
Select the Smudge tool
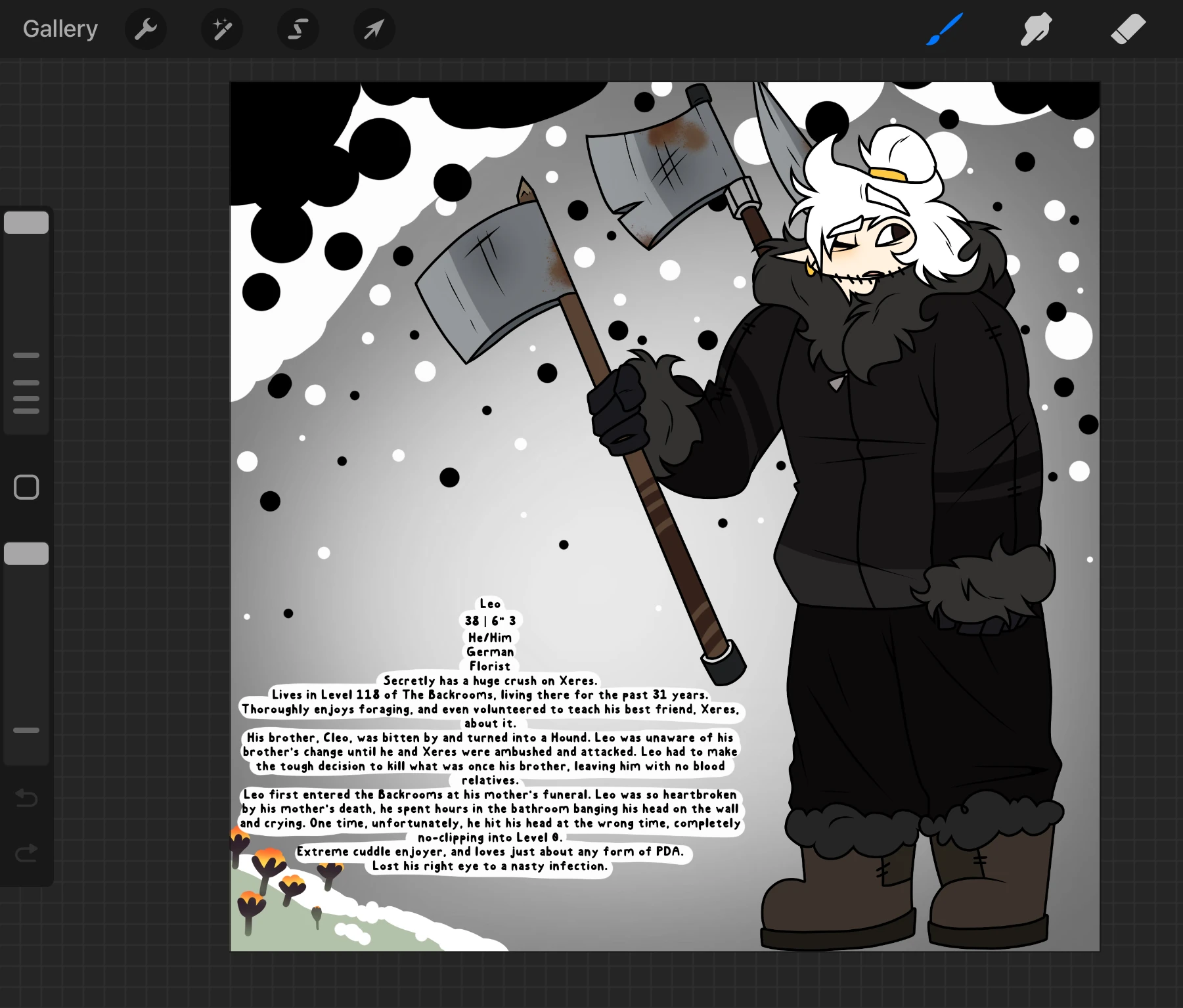pyautogui.click(x=1037, y=29)
